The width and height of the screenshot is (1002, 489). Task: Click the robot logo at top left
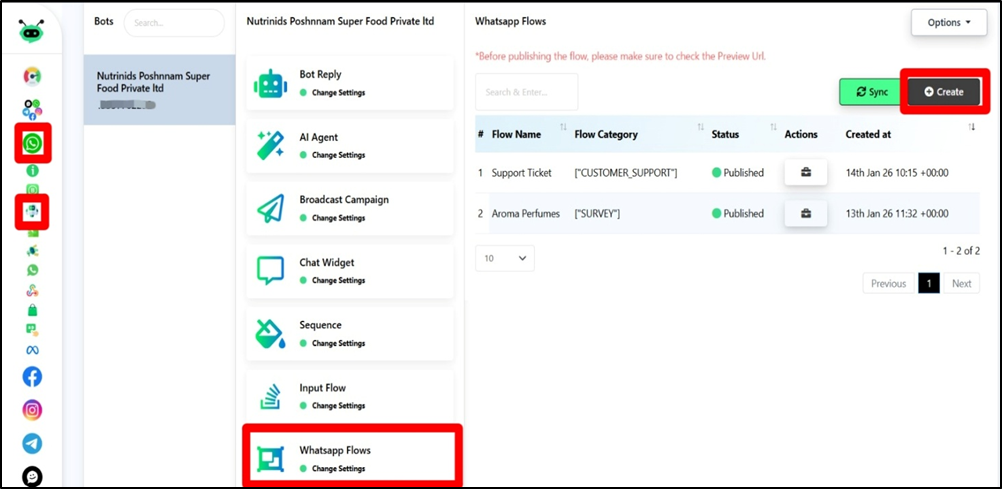point(32,31)
